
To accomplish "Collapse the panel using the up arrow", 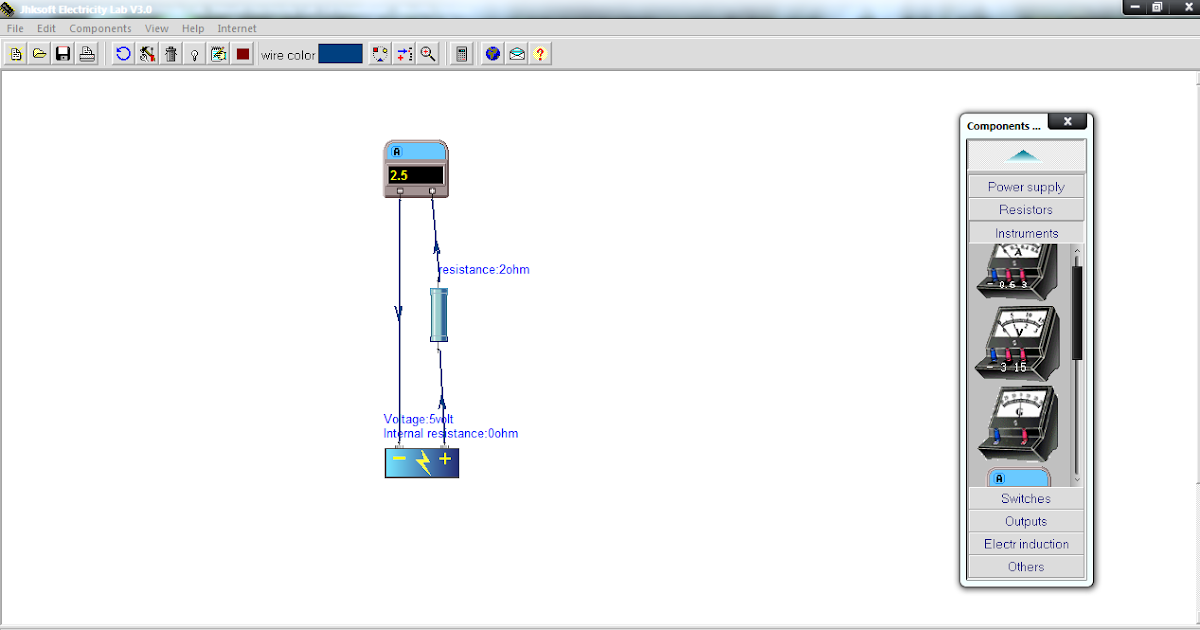I will 1022,155.
